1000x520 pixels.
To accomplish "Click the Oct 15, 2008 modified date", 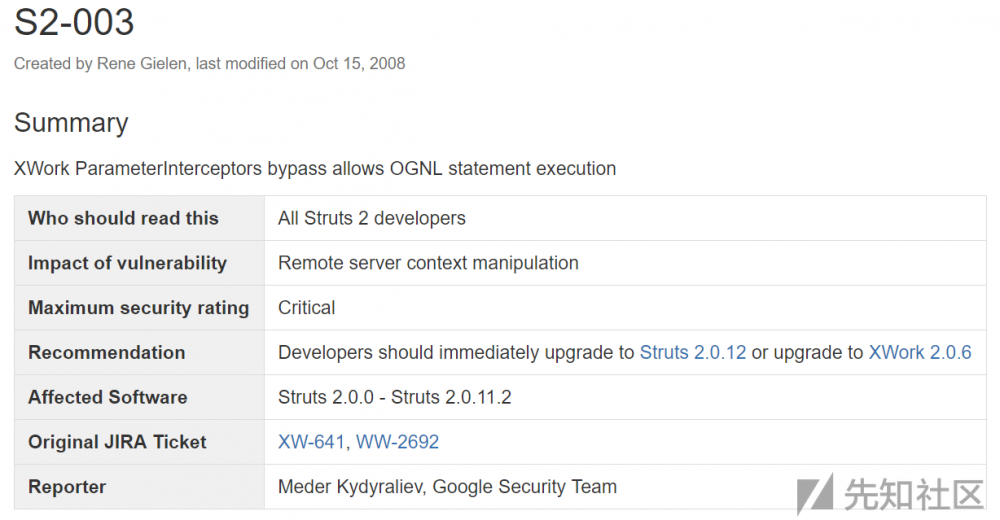I will (359, 63).
